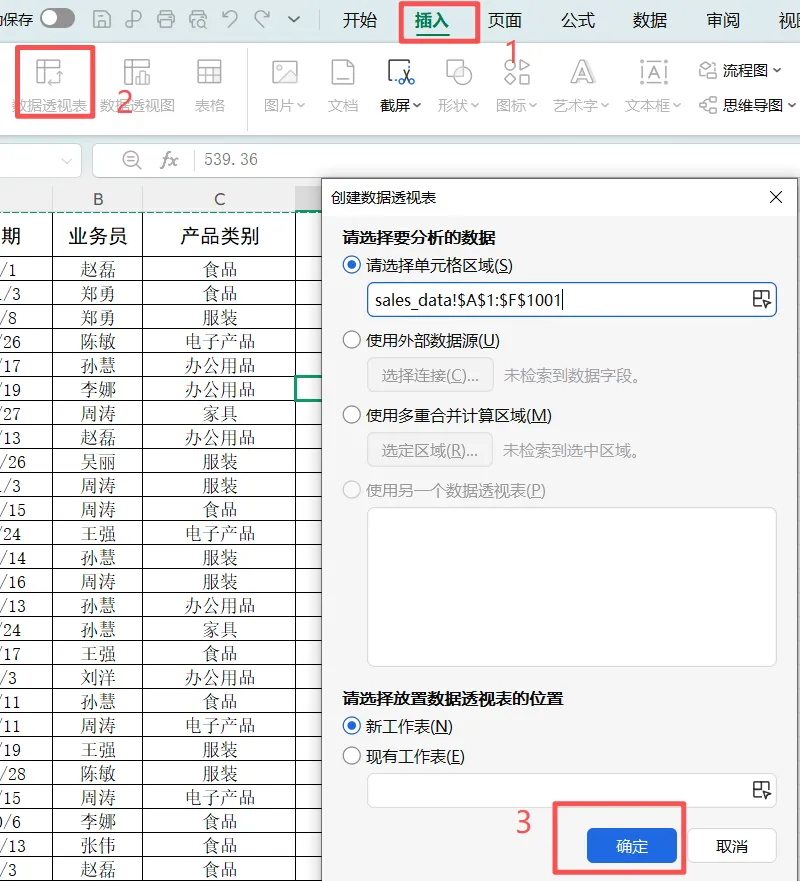Expand the quick access toolbar chevron

294,20
